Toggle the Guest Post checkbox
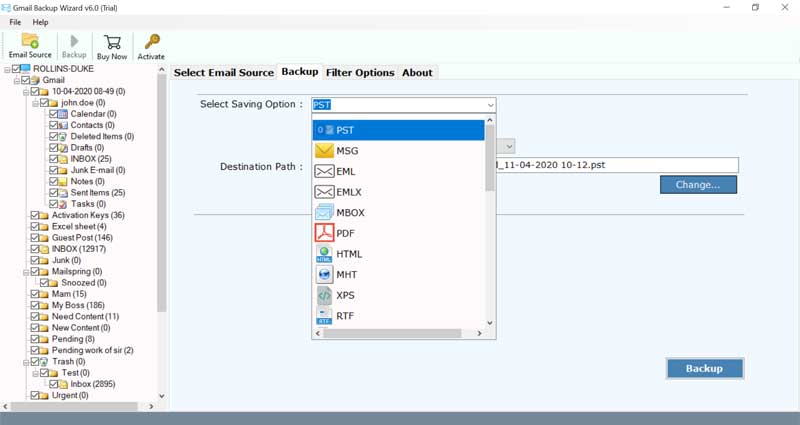800x425 pixels. 35,237
